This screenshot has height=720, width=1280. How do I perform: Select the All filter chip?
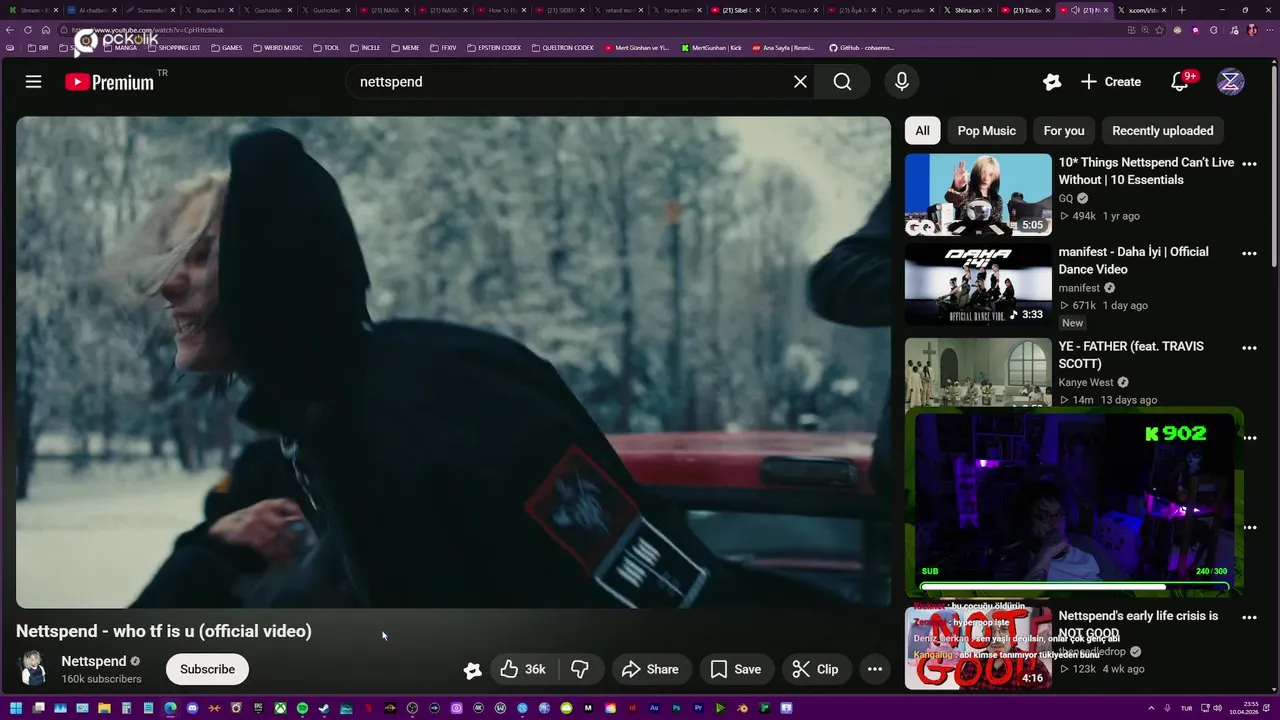(922, 131)
